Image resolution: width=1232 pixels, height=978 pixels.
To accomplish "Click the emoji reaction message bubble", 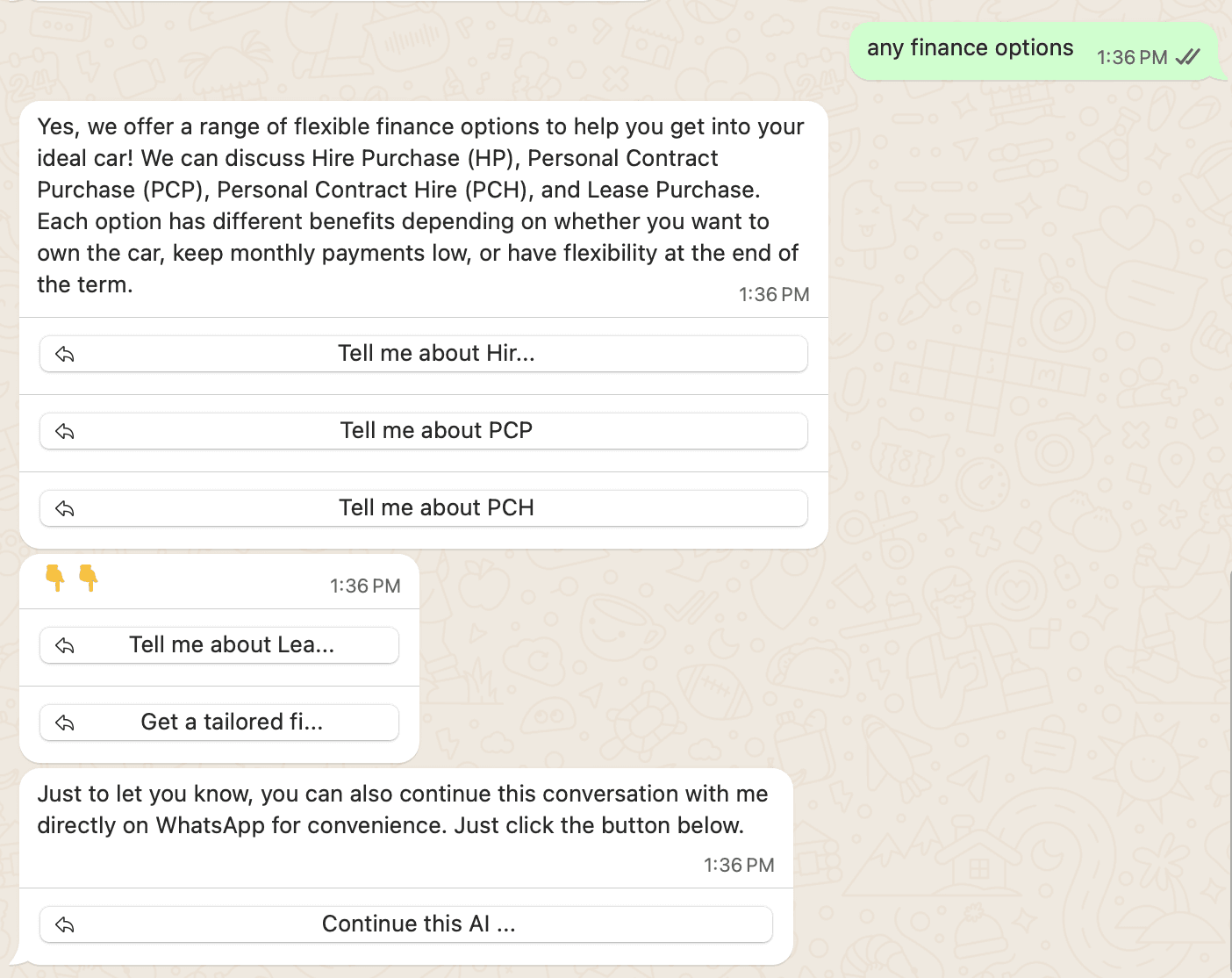I will pyautogui.click(x=219, y=580).
